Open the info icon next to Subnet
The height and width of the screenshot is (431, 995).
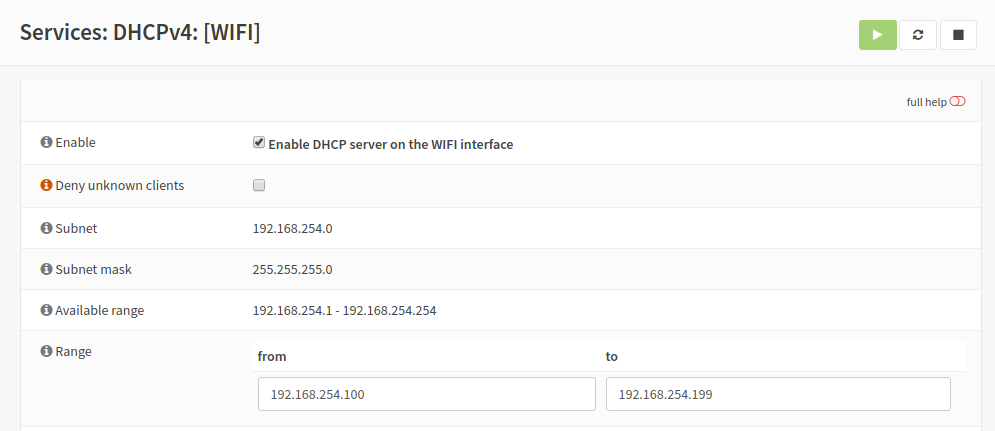pos(46,228)
